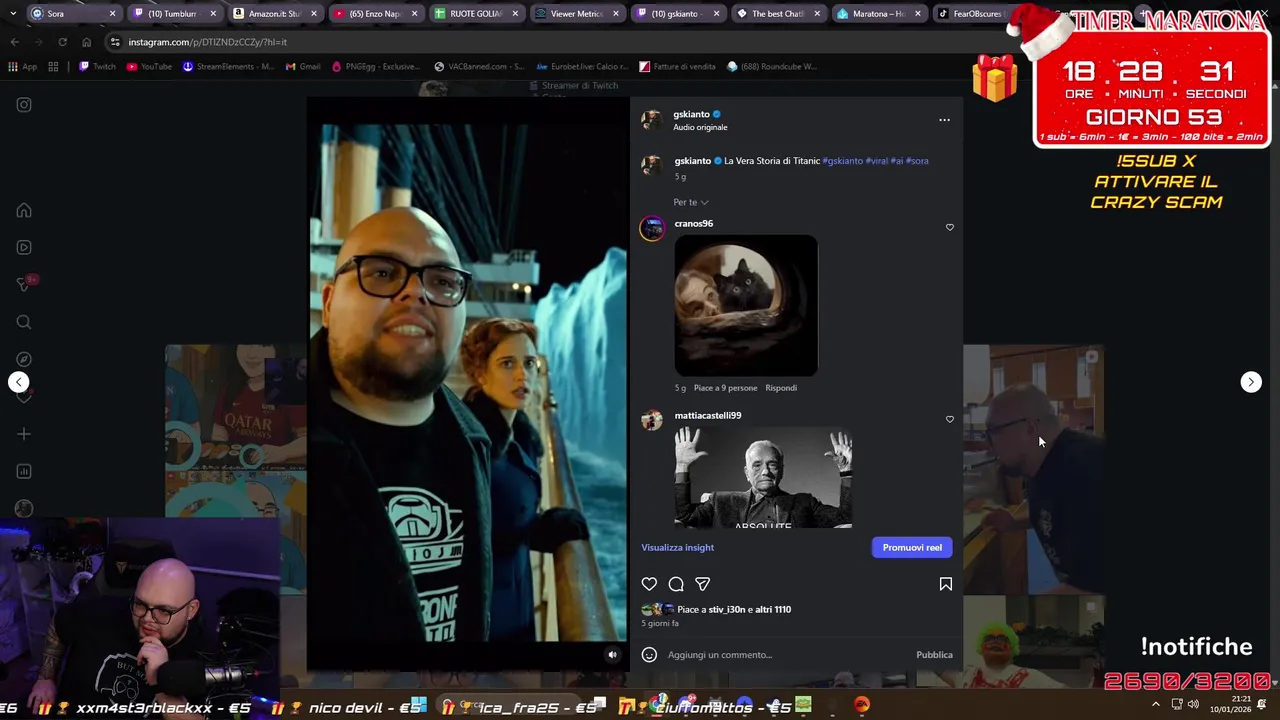Switch to FearOBscures TikTok tab
The image size is (1280, 720).
[x=970, y=14]
